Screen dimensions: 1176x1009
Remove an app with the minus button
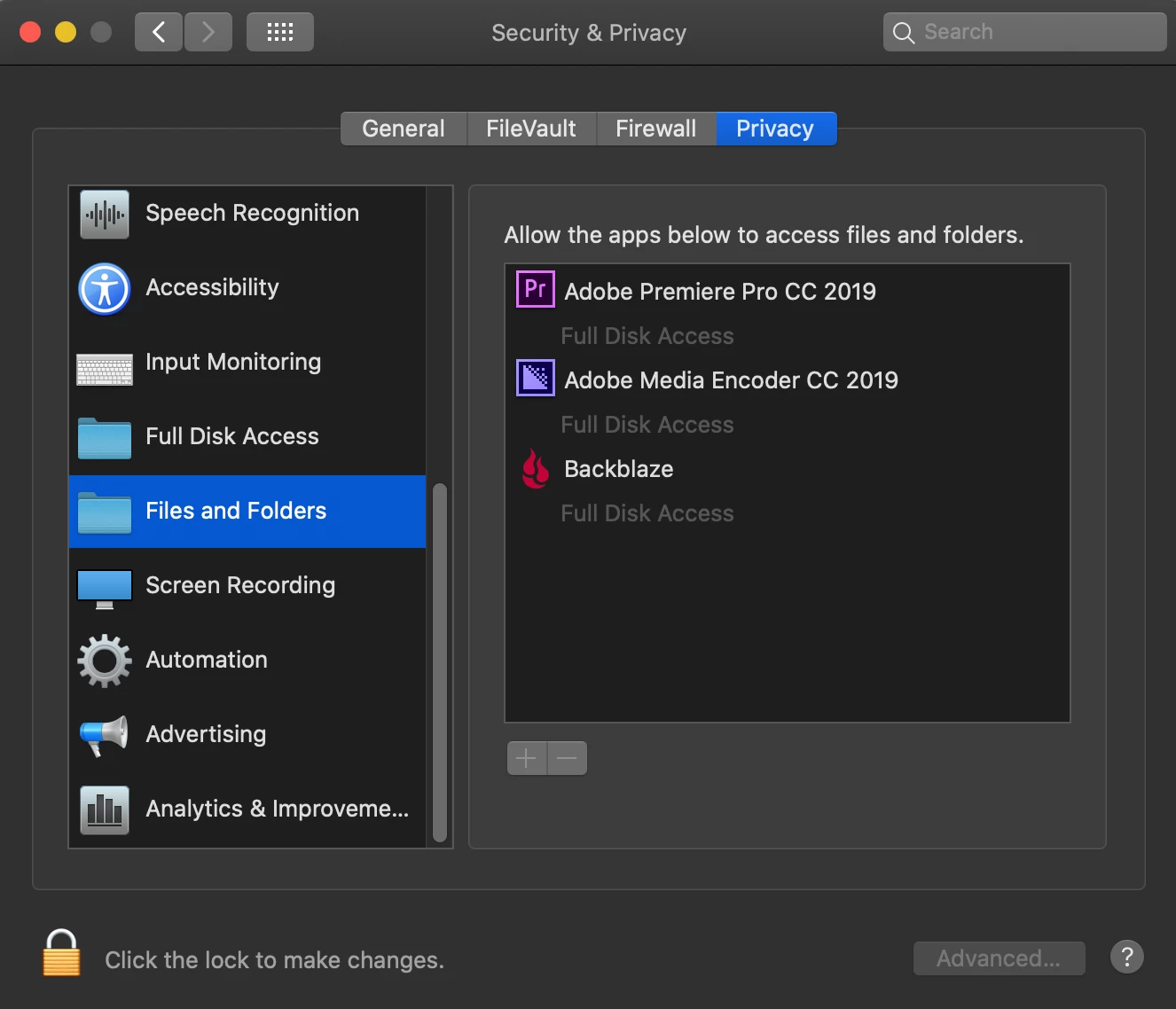coord(568,758)
